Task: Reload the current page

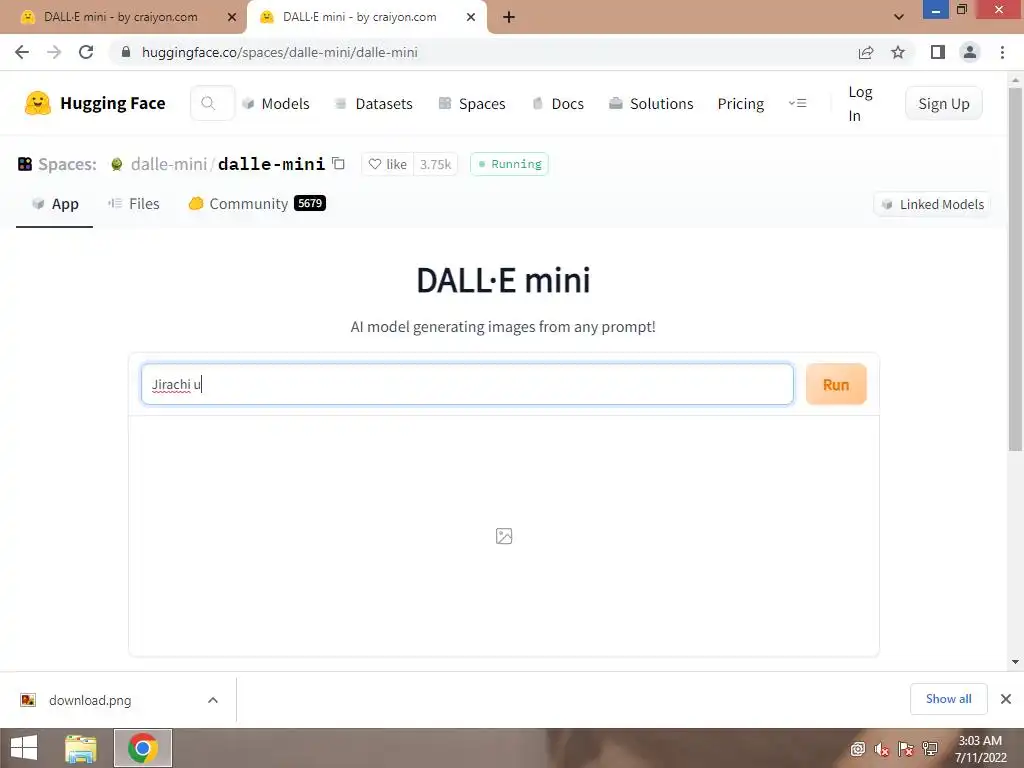Action: (x=86, y=52)
